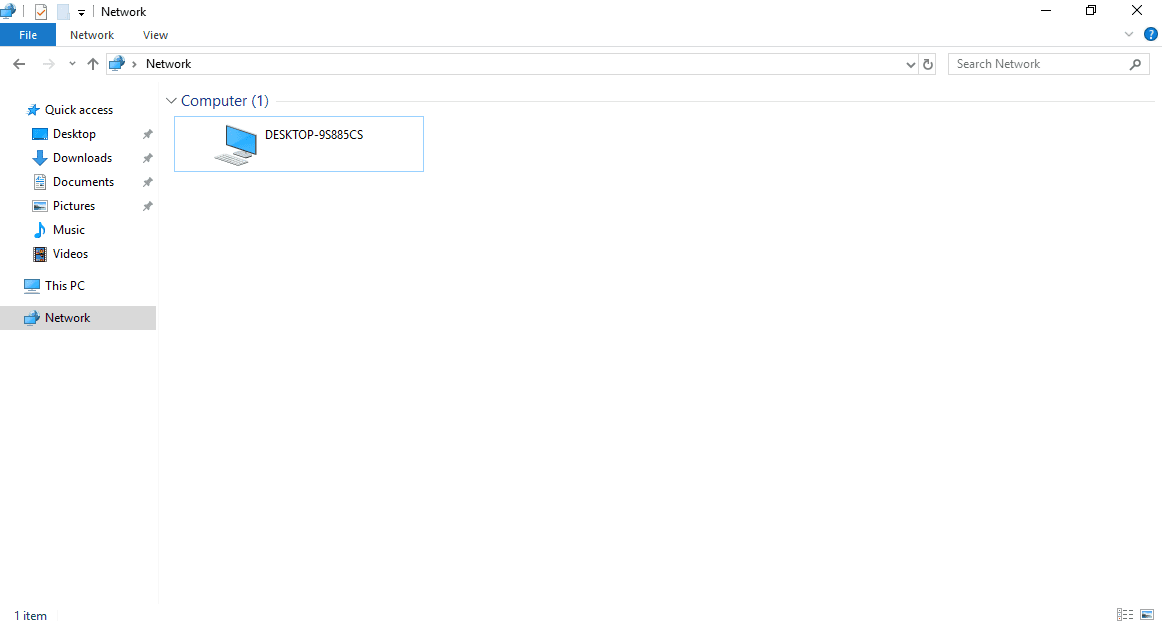
Task: Click the Computer (1) group header text
Action: click(x=225, y=101)
